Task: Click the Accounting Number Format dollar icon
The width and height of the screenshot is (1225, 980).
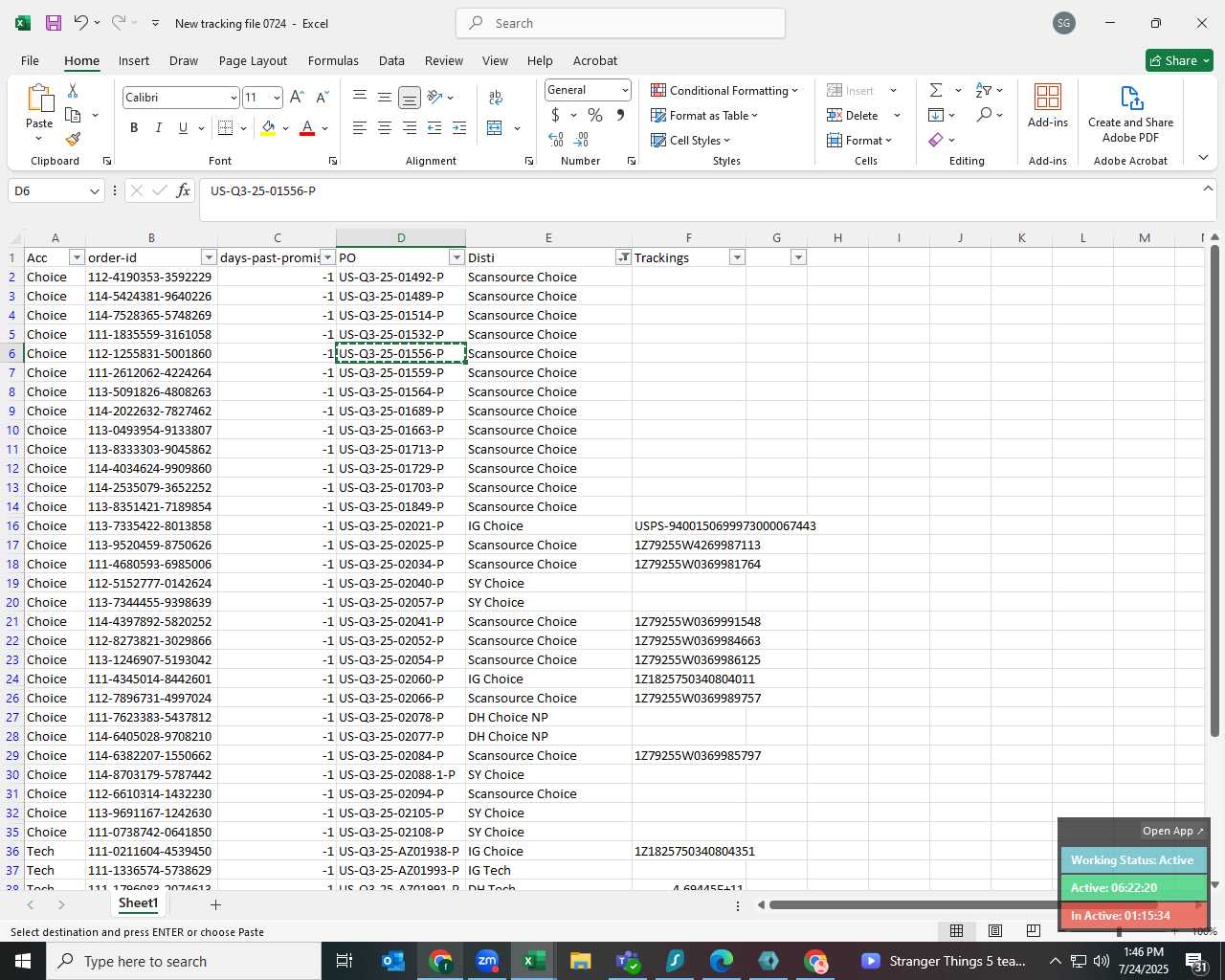Action: tap(555, 115)
